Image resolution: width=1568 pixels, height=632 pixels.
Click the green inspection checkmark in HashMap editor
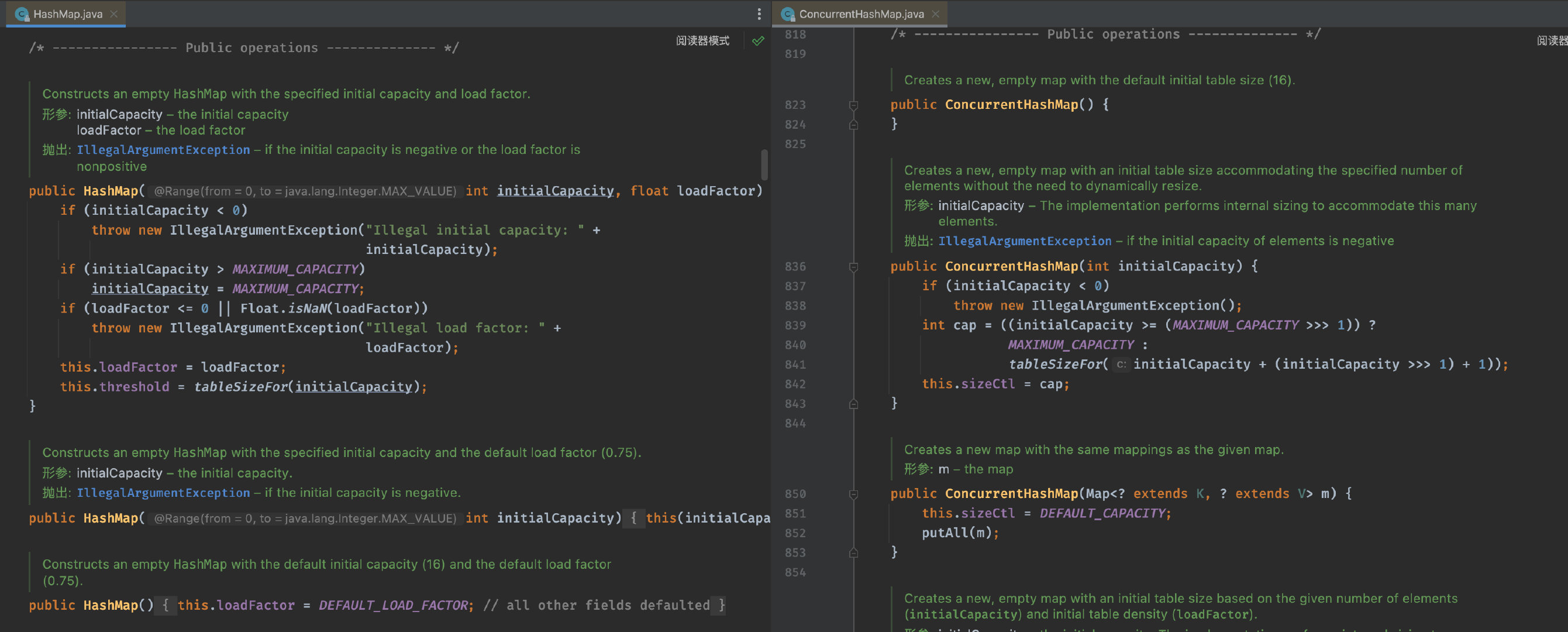(x=758, y=41)
